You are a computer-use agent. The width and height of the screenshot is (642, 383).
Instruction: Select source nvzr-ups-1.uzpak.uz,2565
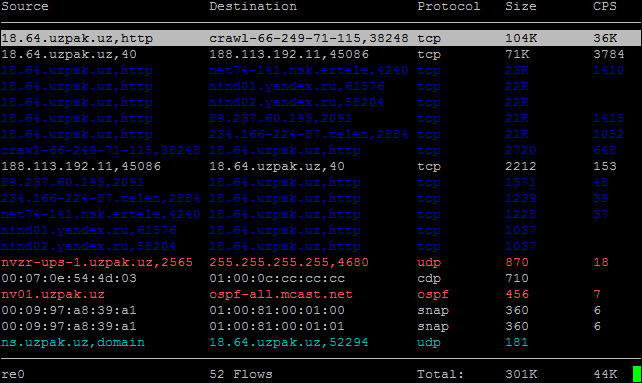point(97,262)
